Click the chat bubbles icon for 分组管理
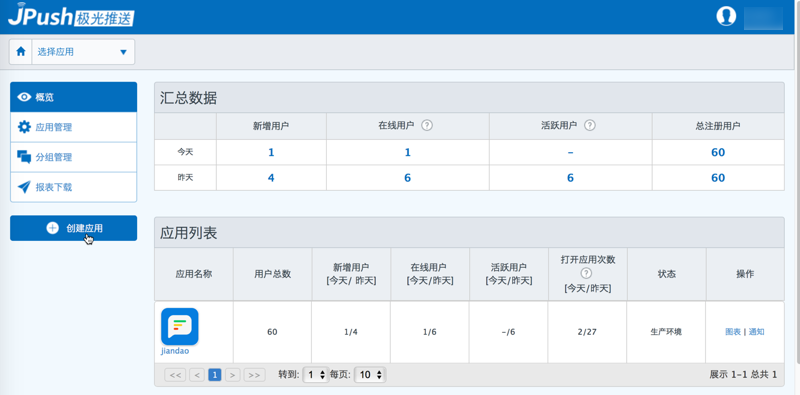This screenshot has width=800, height=395. click(x=24, y=157)
